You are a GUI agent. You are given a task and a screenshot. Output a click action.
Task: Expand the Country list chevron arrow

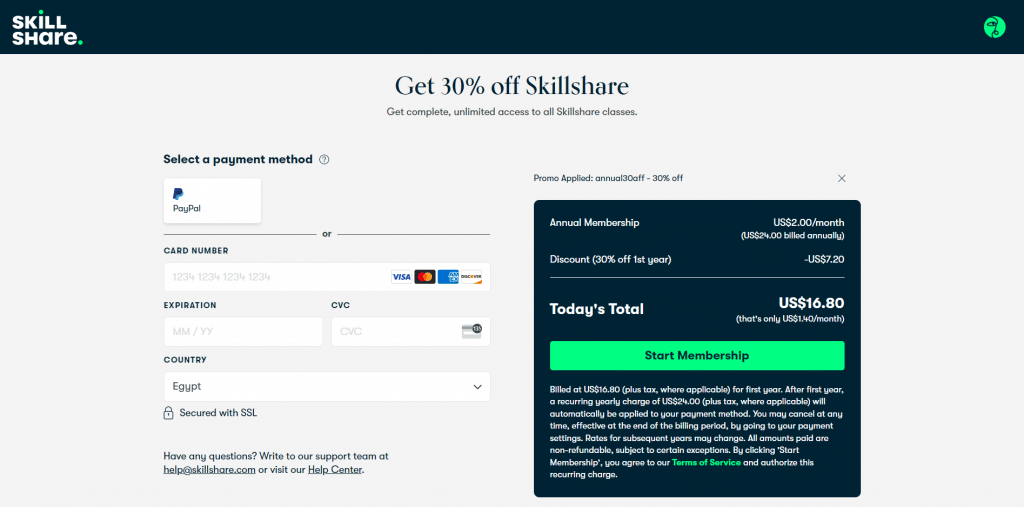(477, 387)
